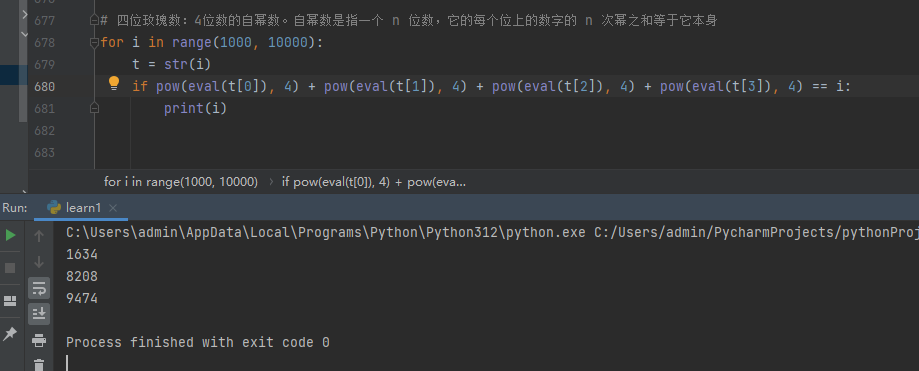Clear console with the trash icon
This screenshot has width=919, height=371.
tap(39, 365)
